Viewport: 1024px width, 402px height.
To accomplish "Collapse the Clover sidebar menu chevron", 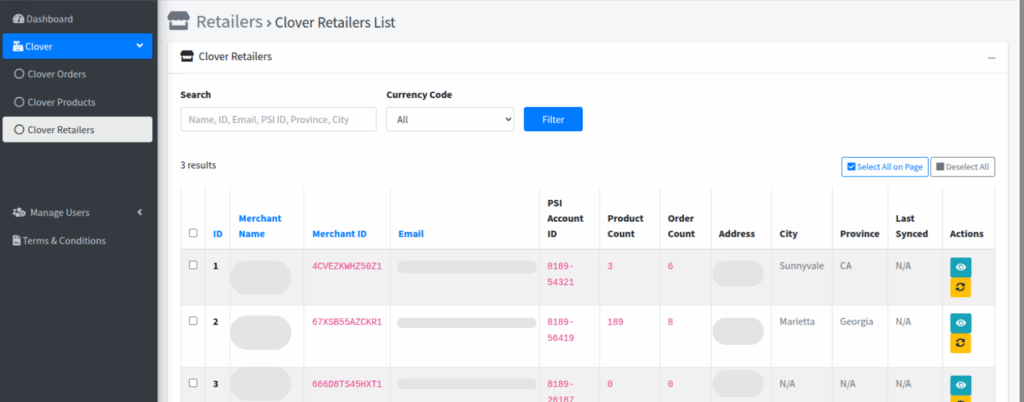I will [139, 46].
